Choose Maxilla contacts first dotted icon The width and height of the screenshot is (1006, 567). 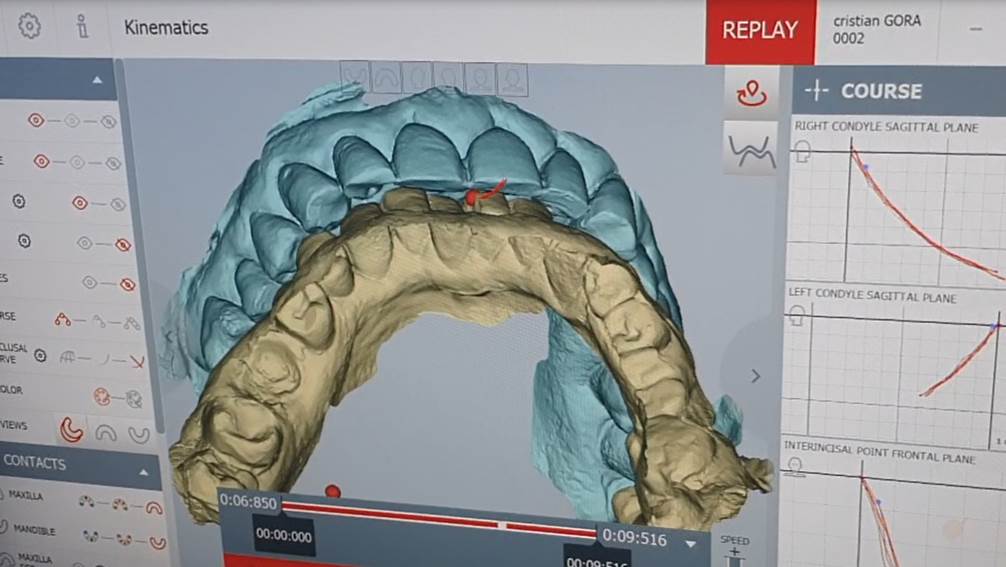[x=87, y=501]
